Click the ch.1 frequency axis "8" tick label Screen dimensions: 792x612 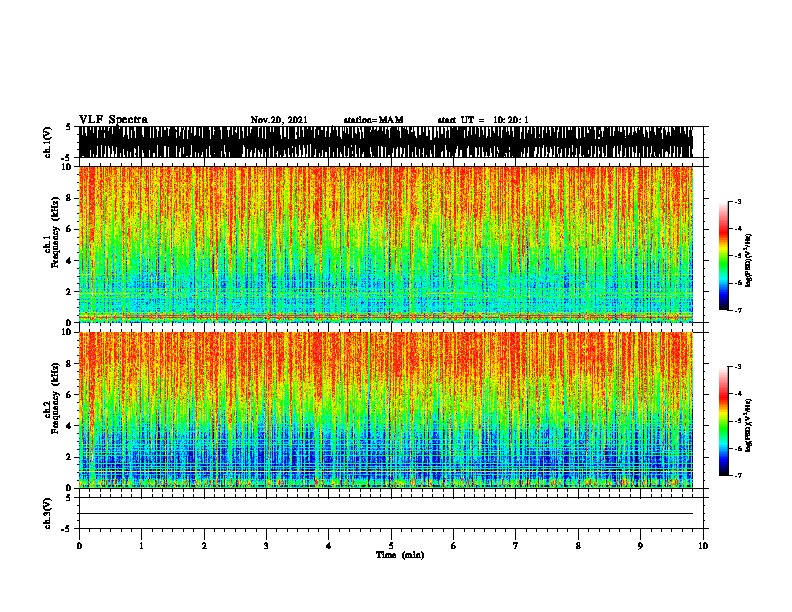70,198
